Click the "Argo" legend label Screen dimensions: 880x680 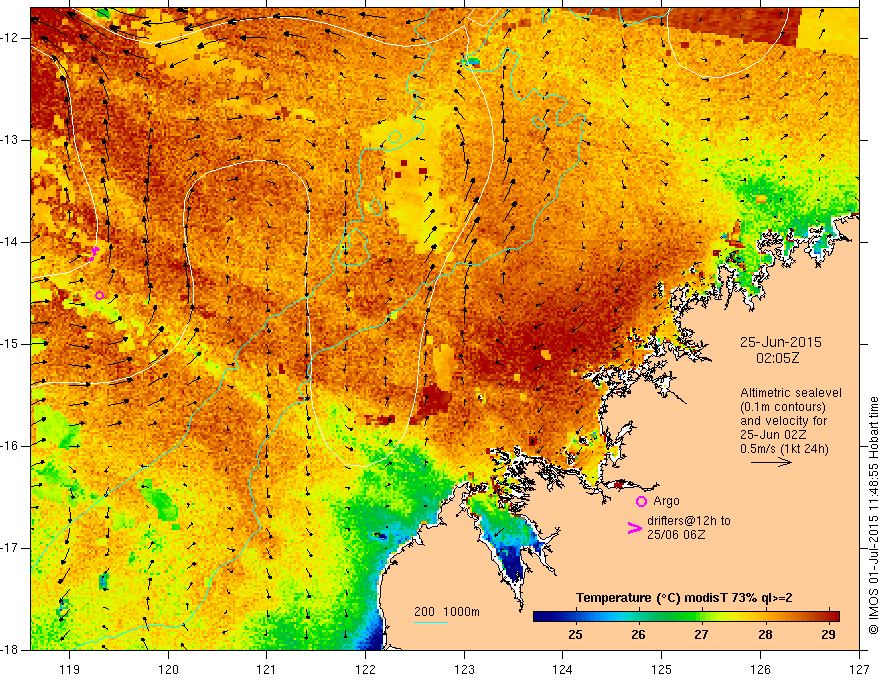click(666, 501)
